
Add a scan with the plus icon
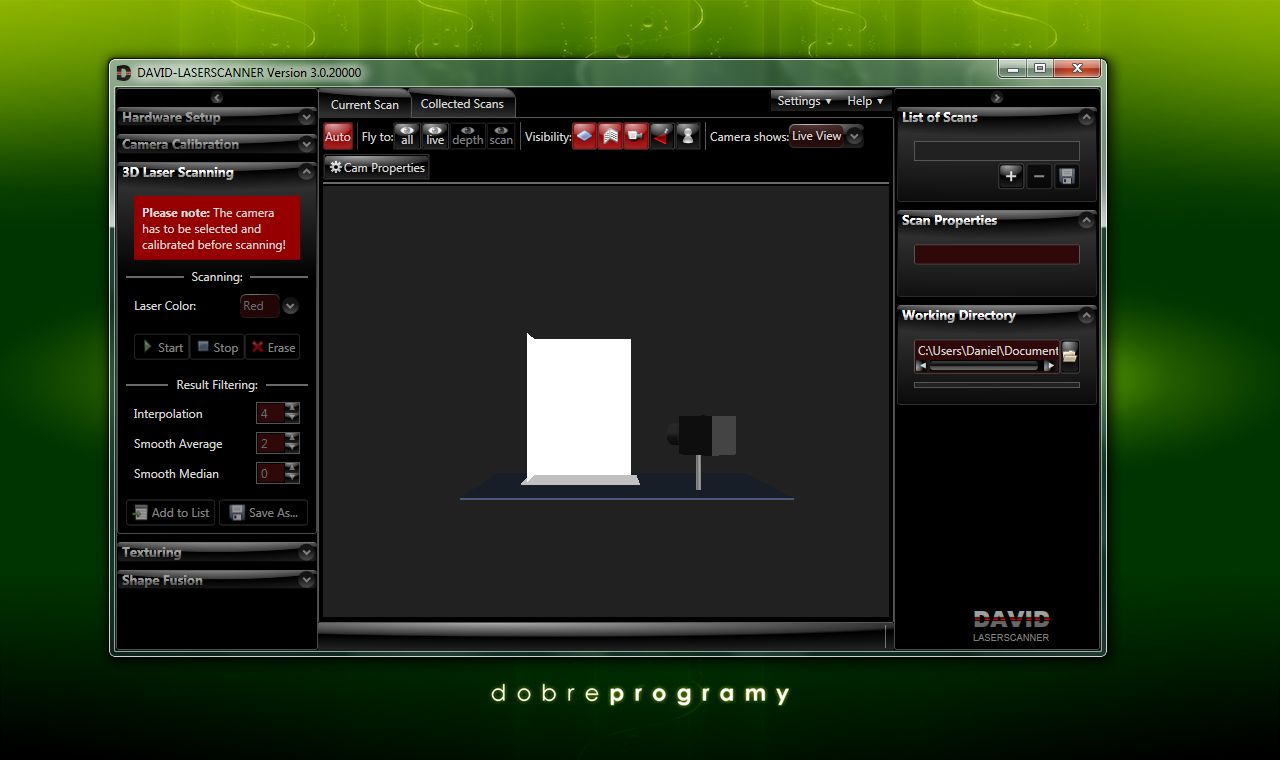tap(1011, 176)
